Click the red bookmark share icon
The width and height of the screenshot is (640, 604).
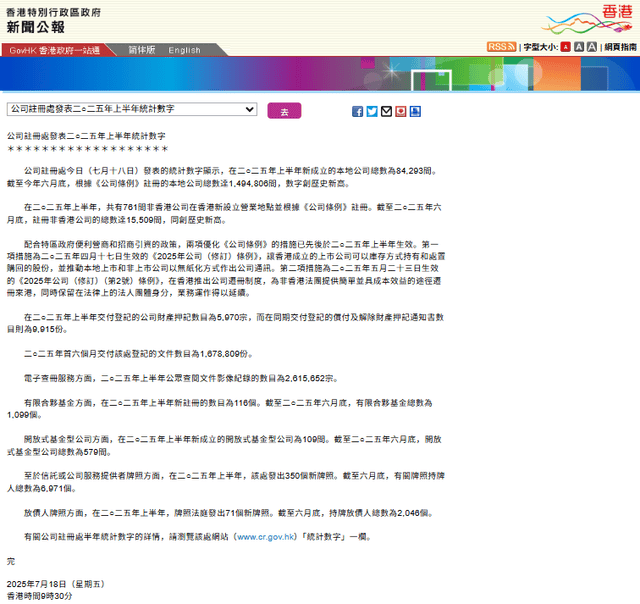tap(401, 111)
